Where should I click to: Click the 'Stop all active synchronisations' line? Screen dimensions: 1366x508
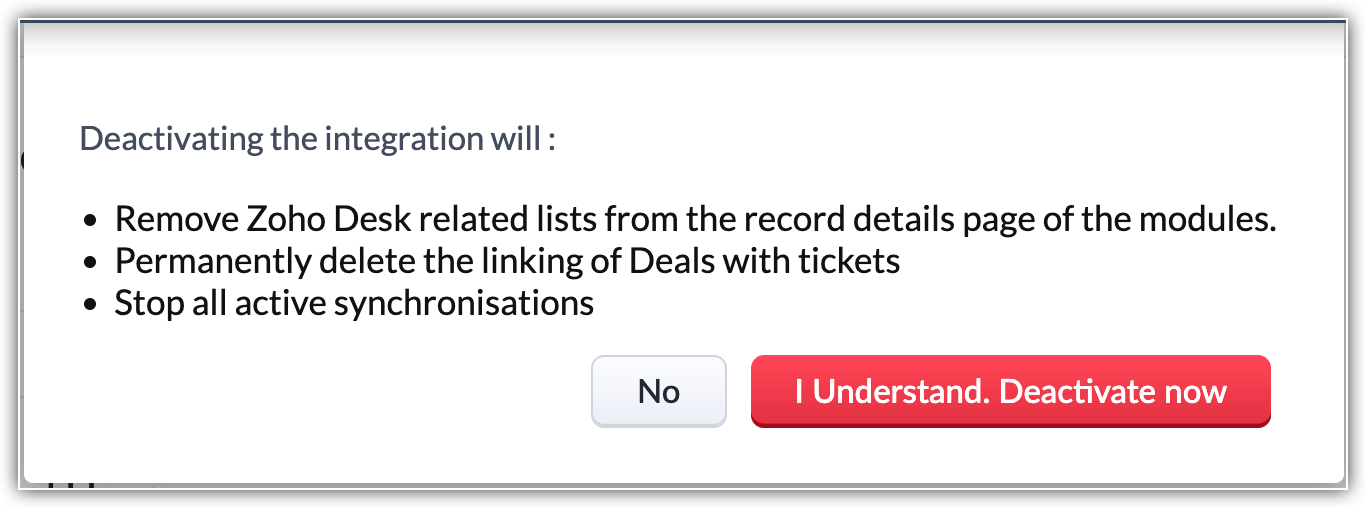point(354,302)
